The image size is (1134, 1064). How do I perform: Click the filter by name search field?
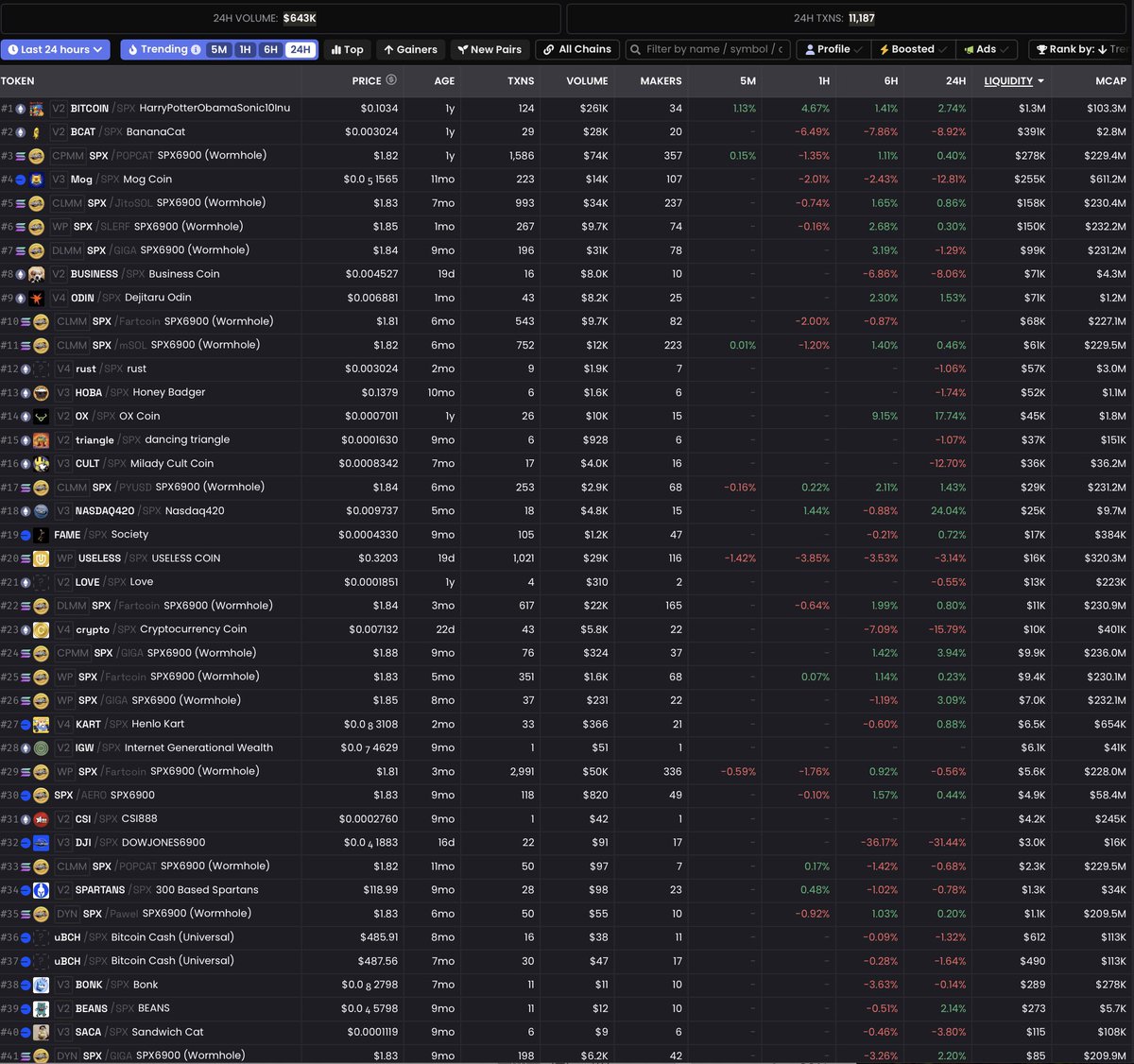pos(706,49)
